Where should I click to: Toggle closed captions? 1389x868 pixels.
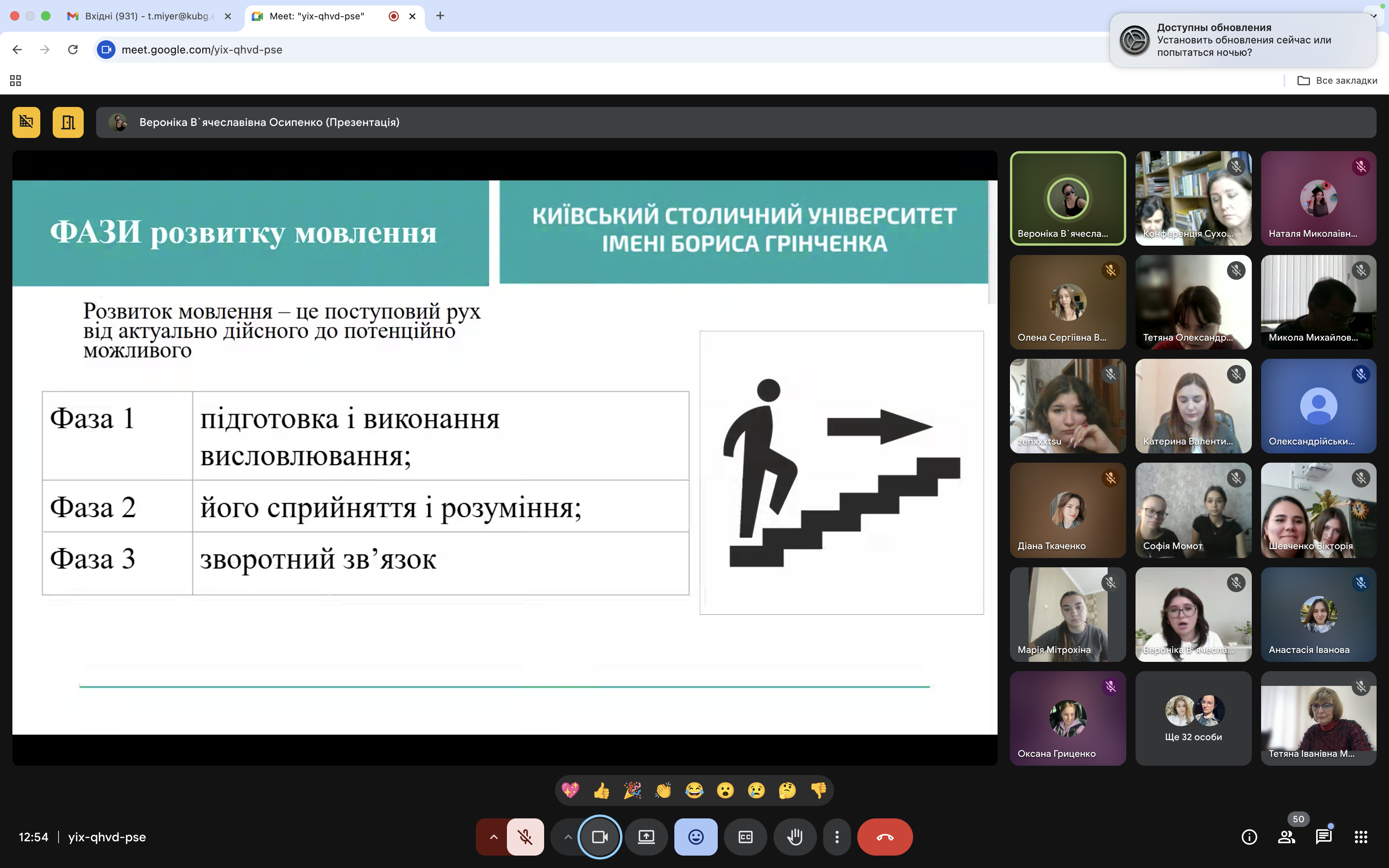(x=745, y=837)
